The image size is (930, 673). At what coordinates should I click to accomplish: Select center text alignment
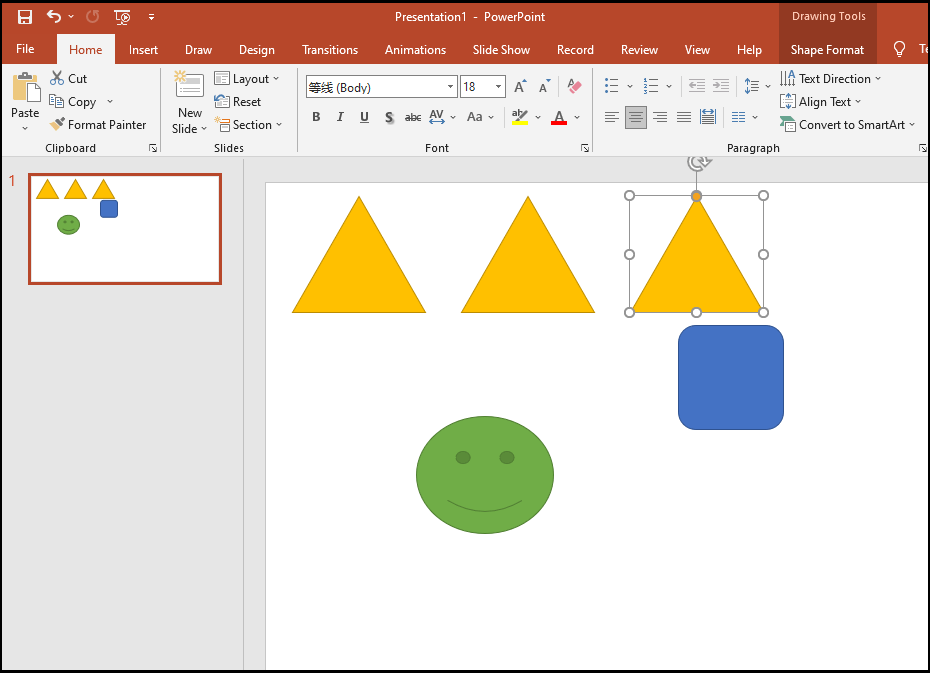click(635, 117)
